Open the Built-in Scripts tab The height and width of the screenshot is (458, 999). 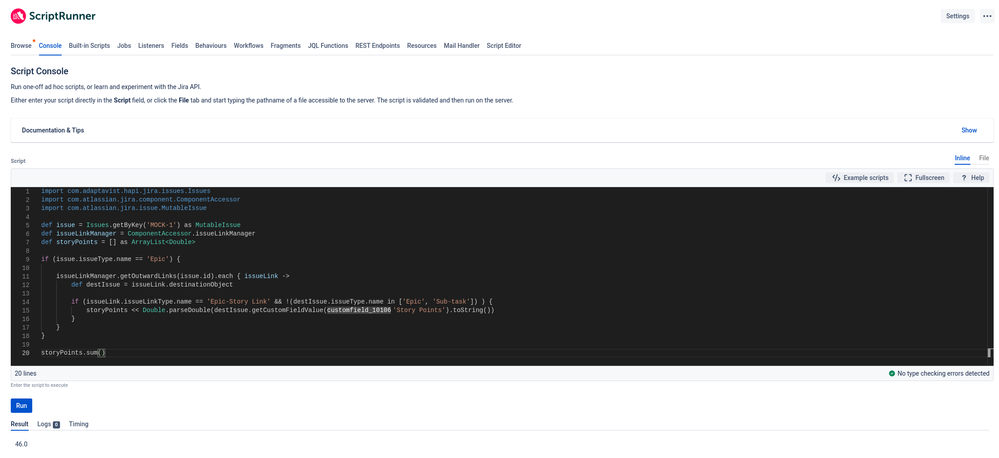pyautogui.click(x=89, y=46)
